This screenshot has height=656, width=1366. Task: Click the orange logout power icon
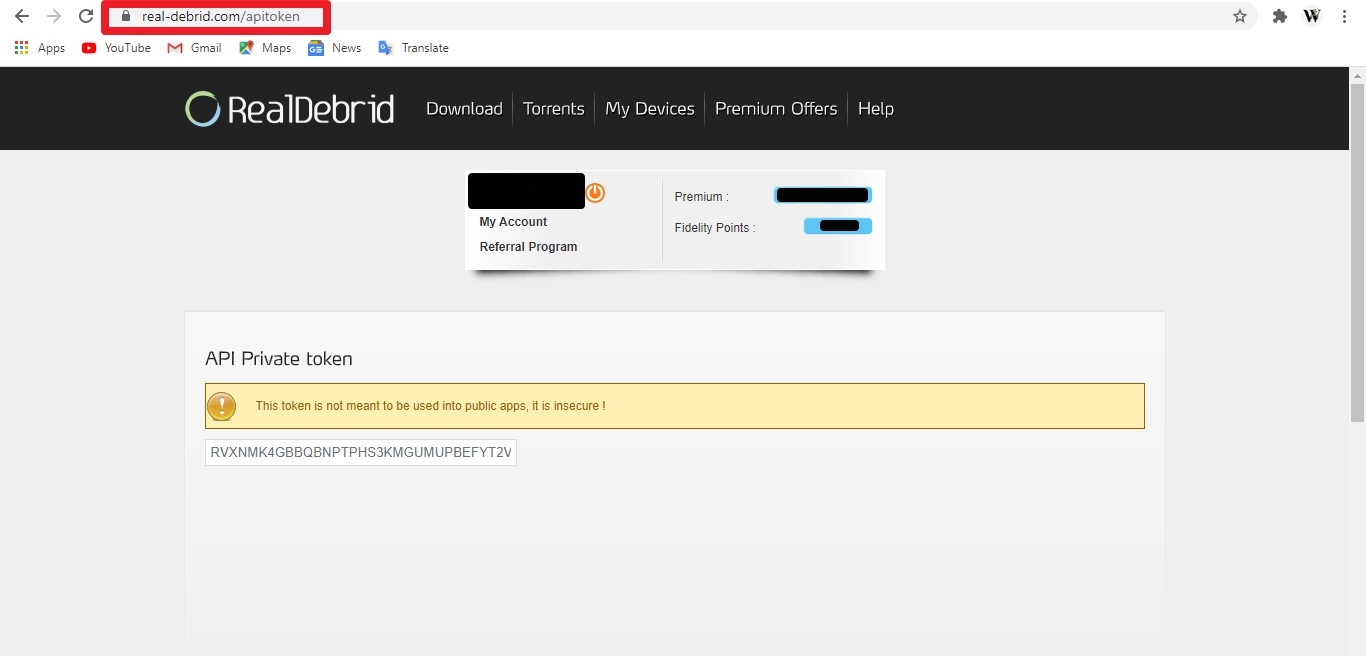595,192
